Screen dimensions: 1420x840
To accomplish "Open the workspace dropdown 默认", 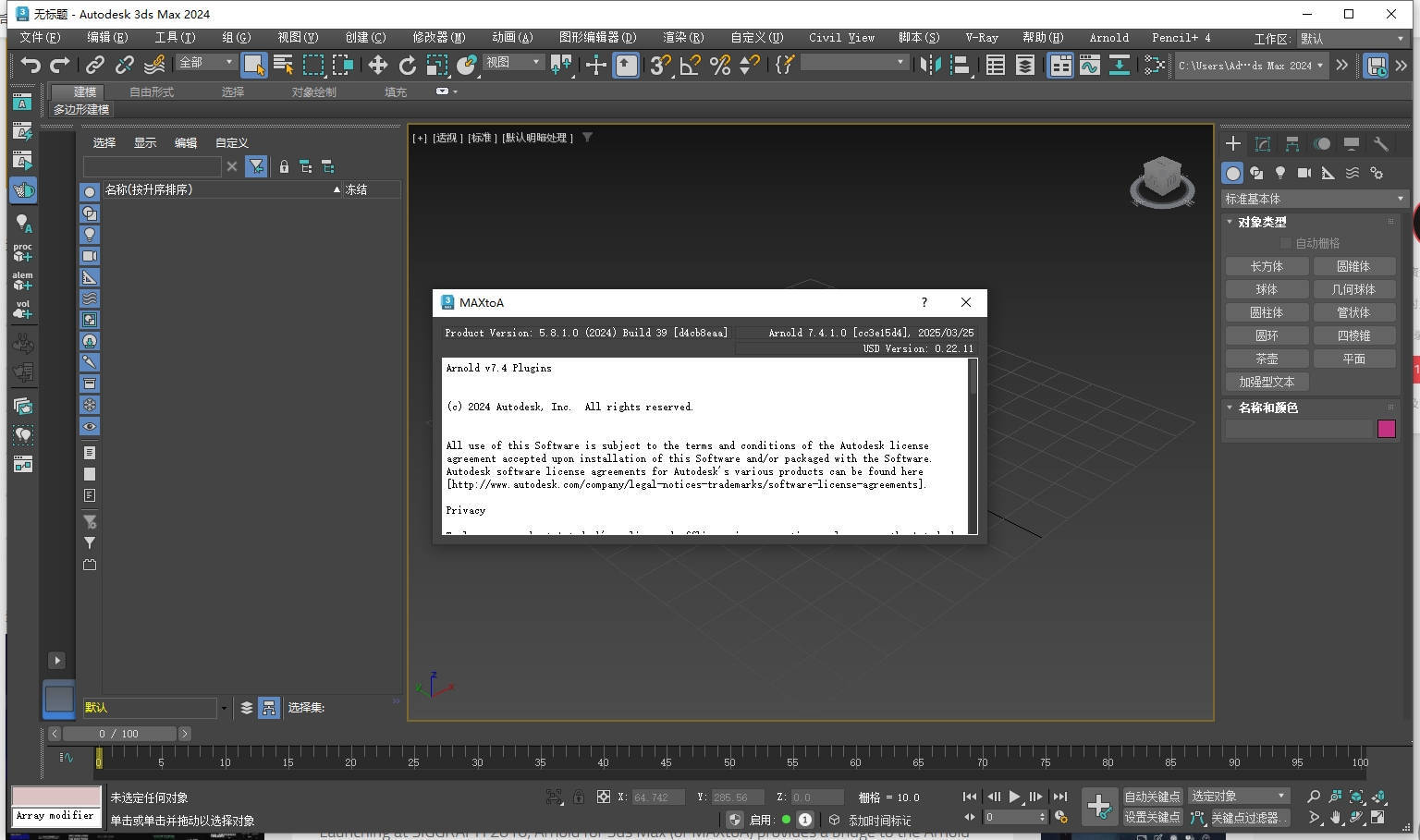I will tap(1352, 39).
